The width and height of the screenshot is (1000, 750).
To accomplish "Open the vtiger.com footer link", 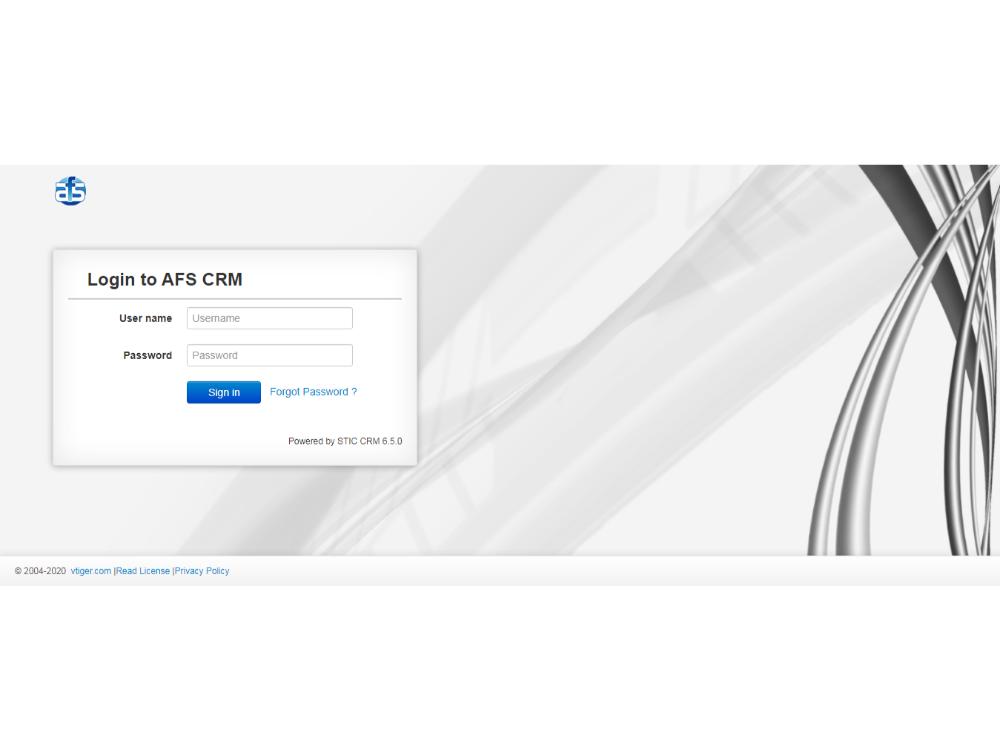I will [91, 571].
